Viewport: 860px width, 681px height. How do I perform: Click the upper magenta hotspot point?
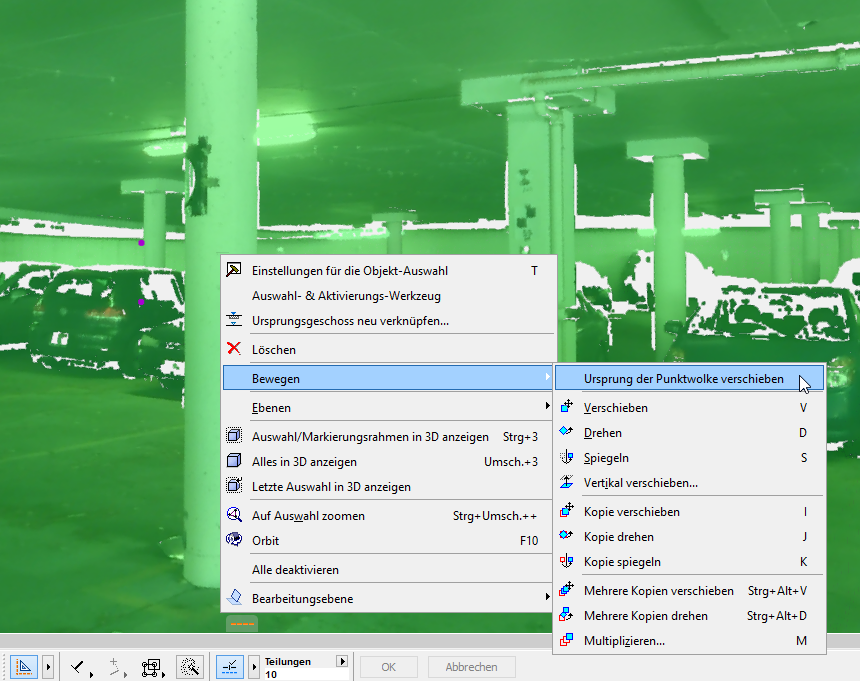point(142,242)
